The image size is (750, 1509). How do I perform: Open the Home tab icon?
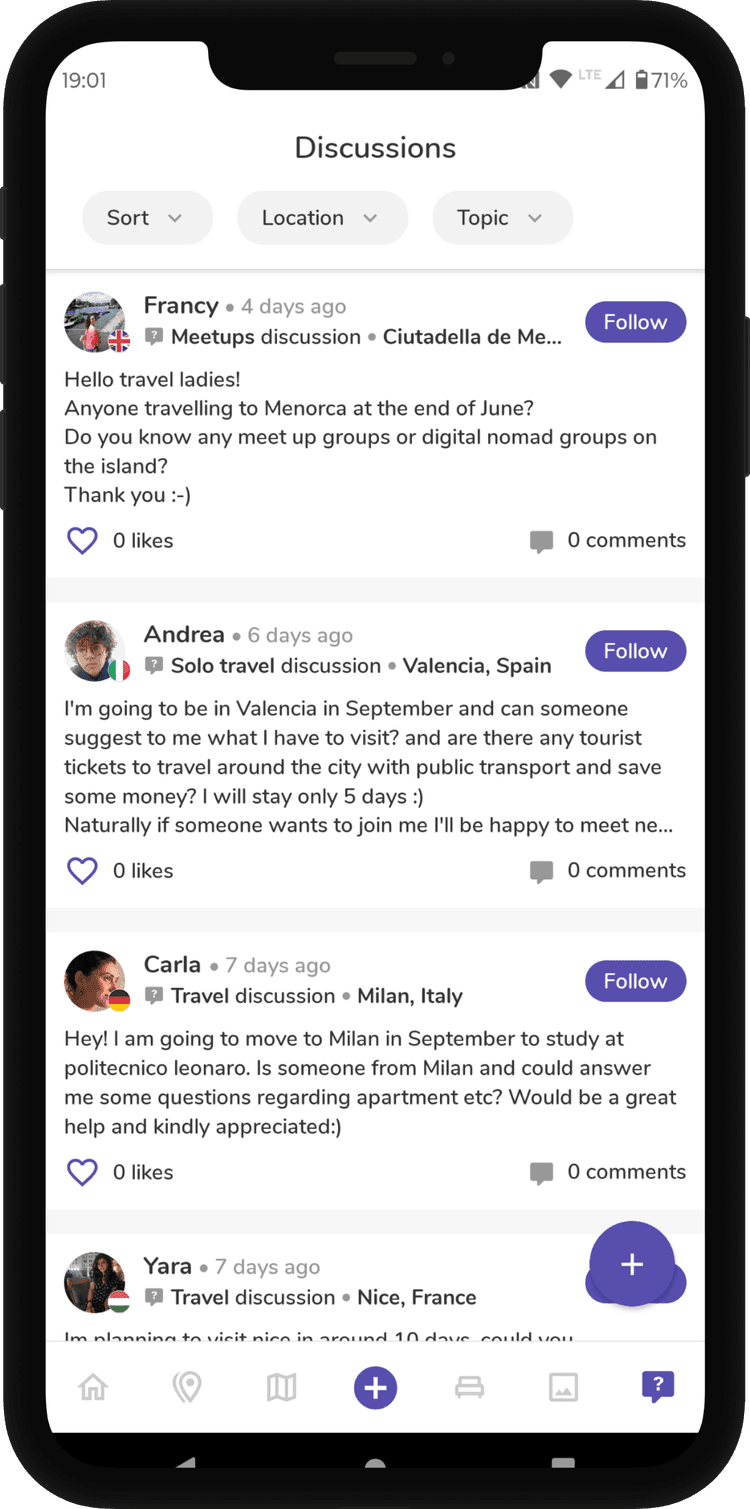[x=93, y=1387]
